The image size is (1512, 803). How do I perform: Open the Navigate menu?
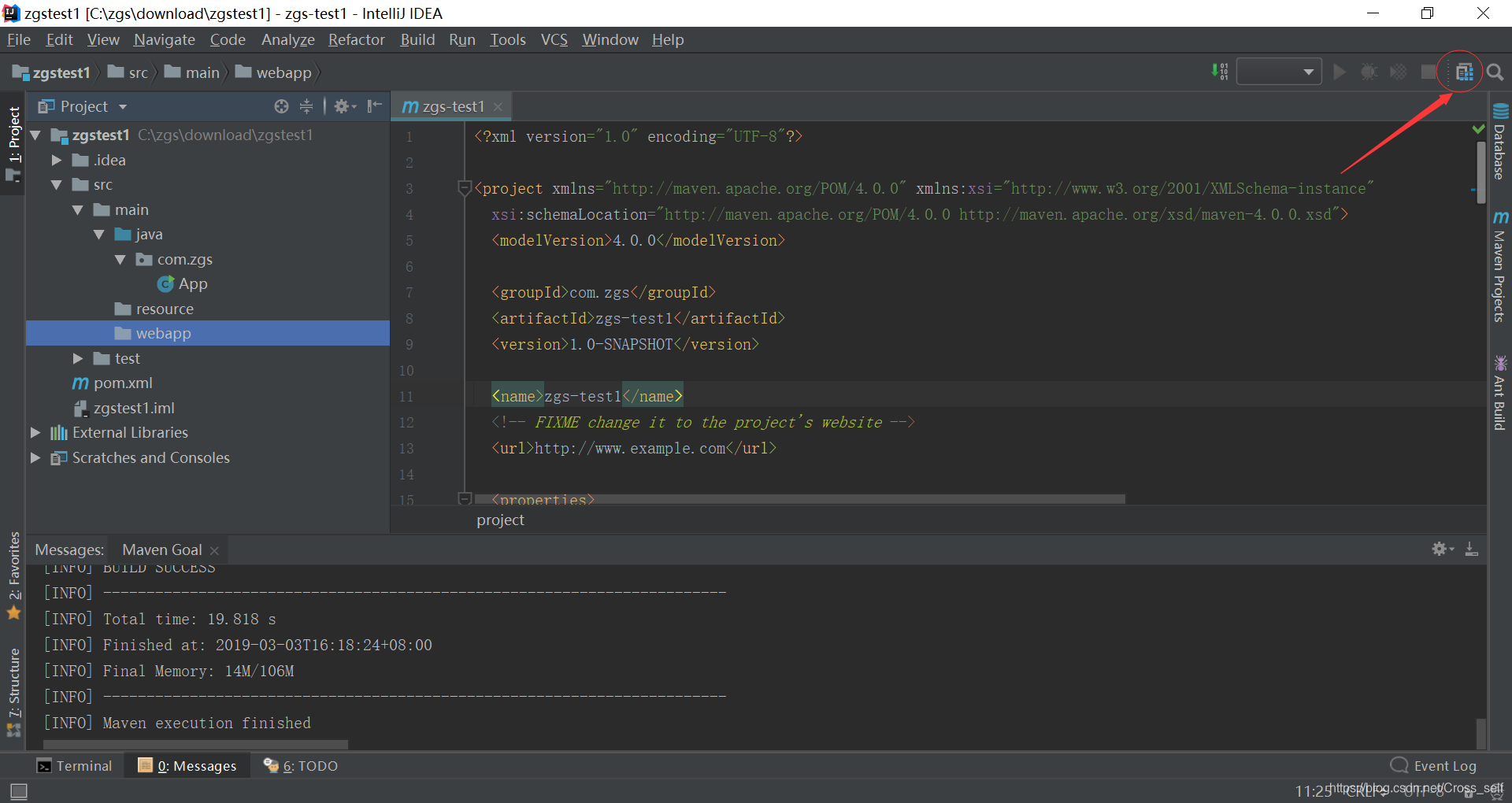click(165, 39)
